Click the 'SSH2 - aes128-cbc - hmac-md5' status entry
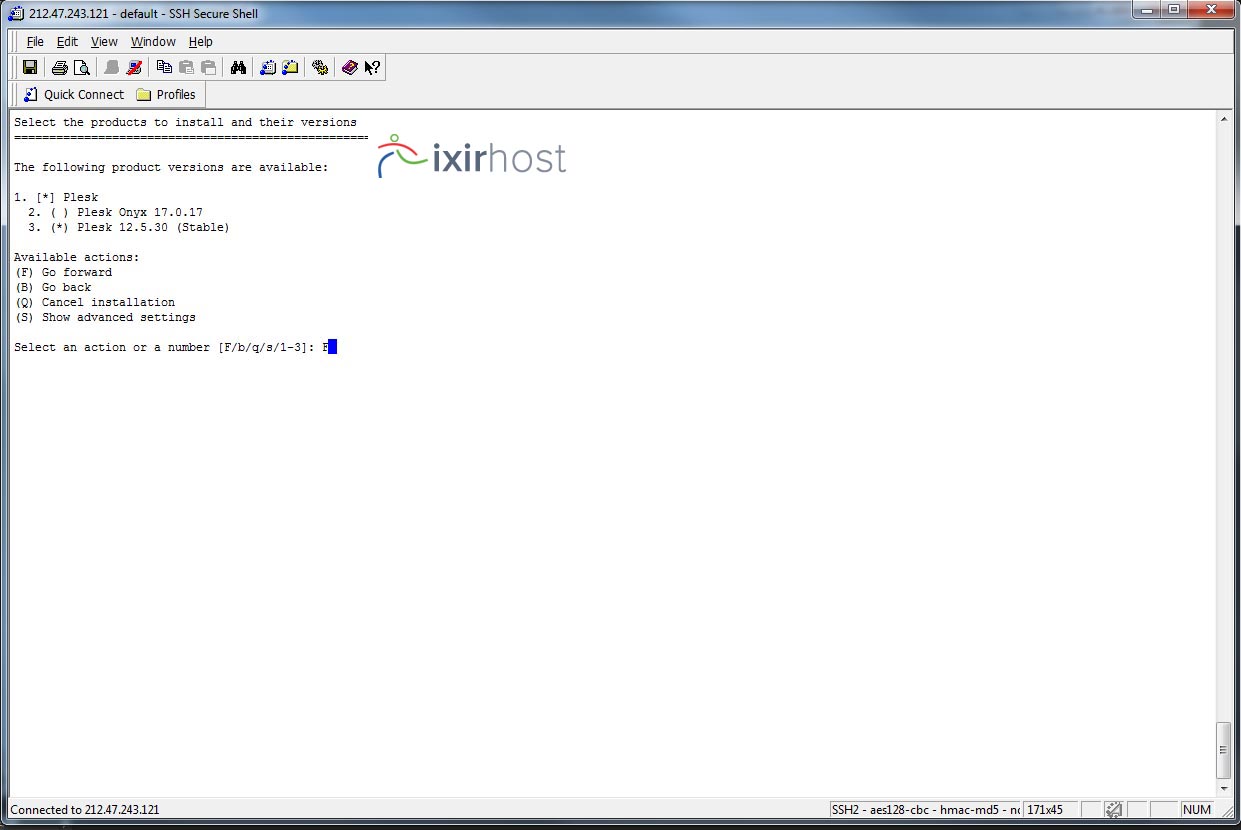Screen dimensions: 1241x830 [x=925, y=810]
